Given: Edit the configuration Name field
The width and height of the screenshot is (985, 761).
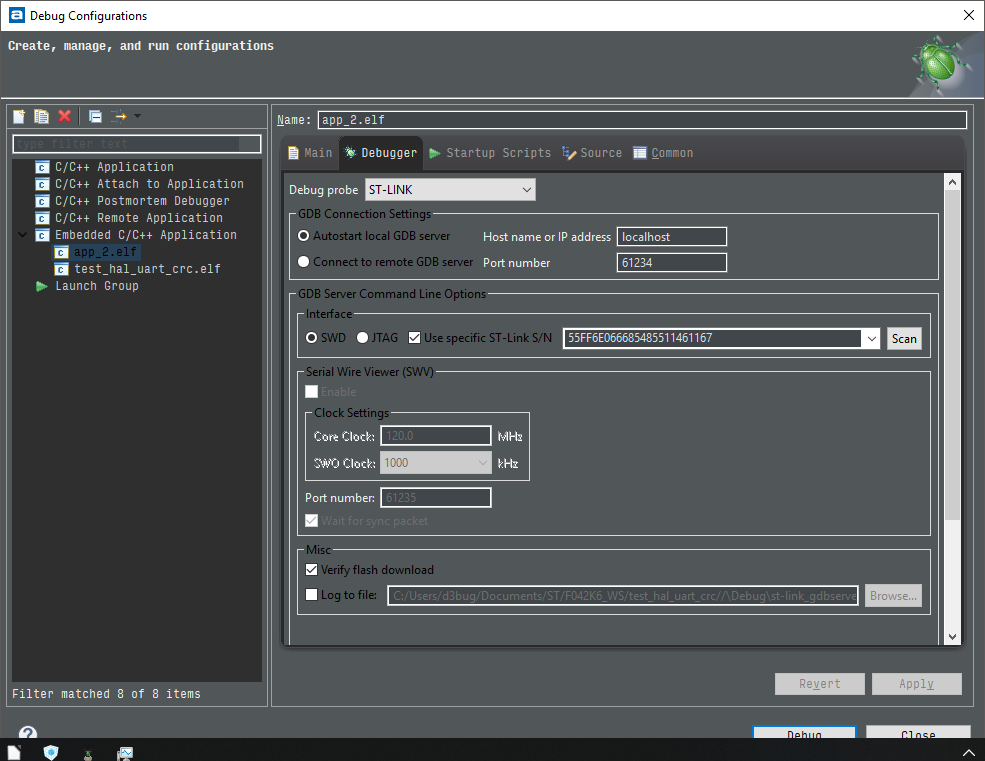Looking at the screenshot, I should point(642,120).
